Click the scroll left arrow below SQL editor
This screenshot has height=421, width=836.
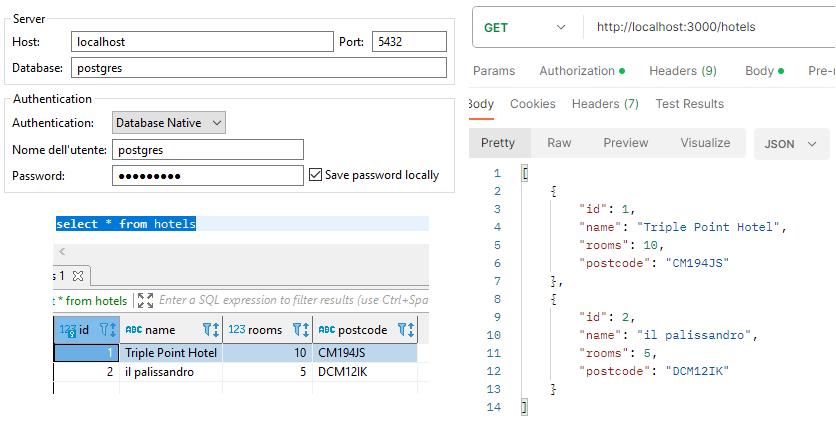coord(62,252)
